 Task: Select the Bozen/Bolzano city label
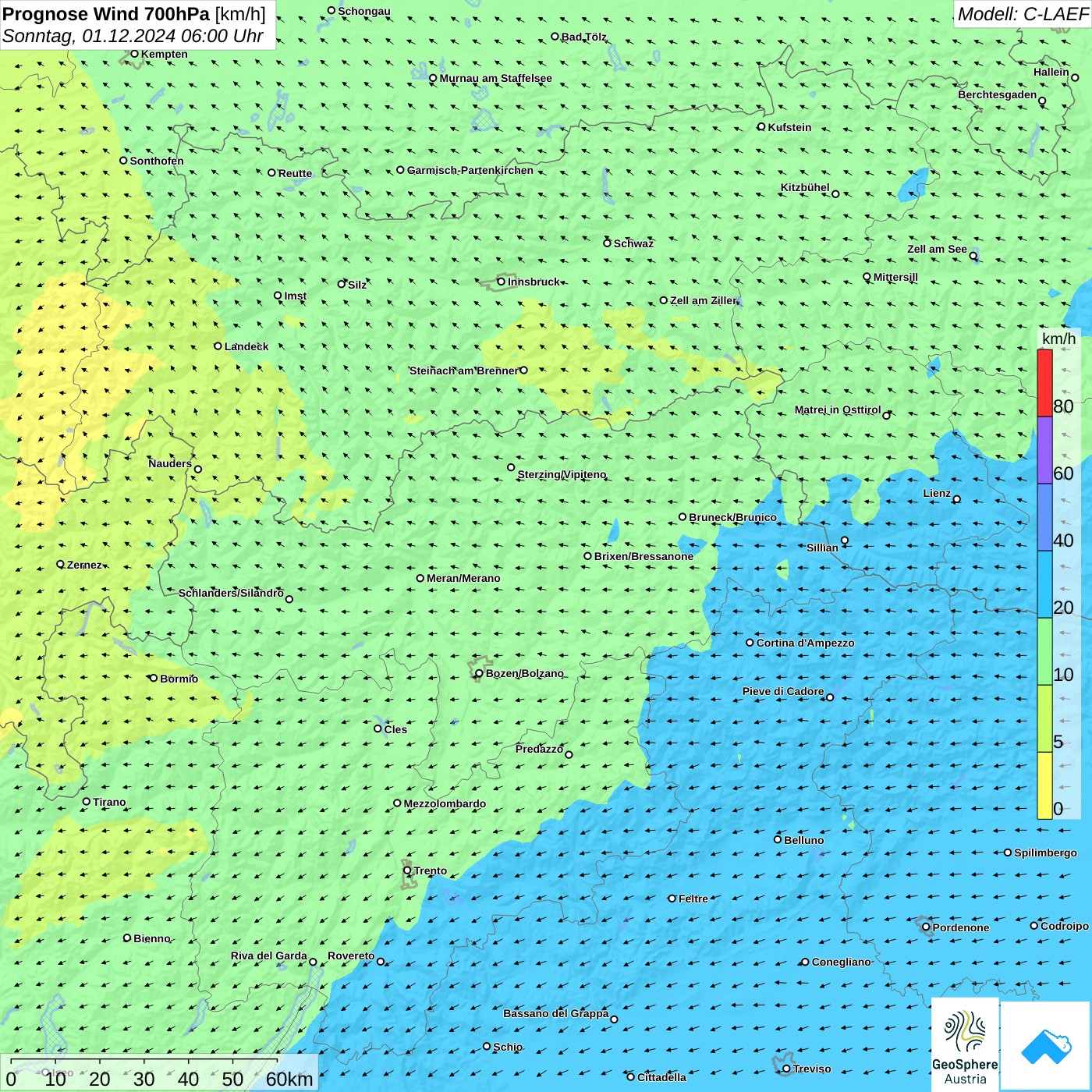tap(524, 673)
